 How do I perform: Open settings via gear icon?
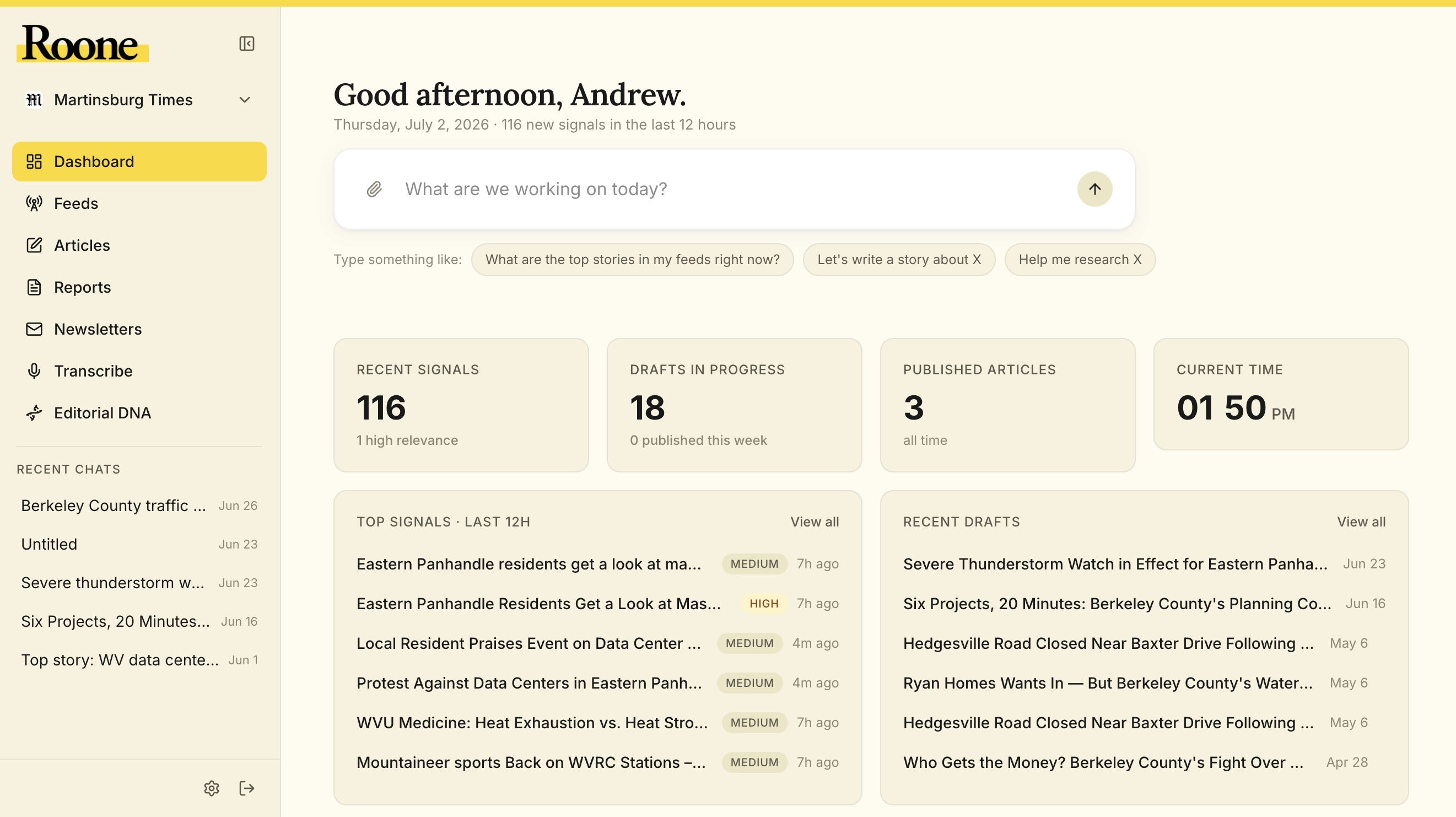212,788
